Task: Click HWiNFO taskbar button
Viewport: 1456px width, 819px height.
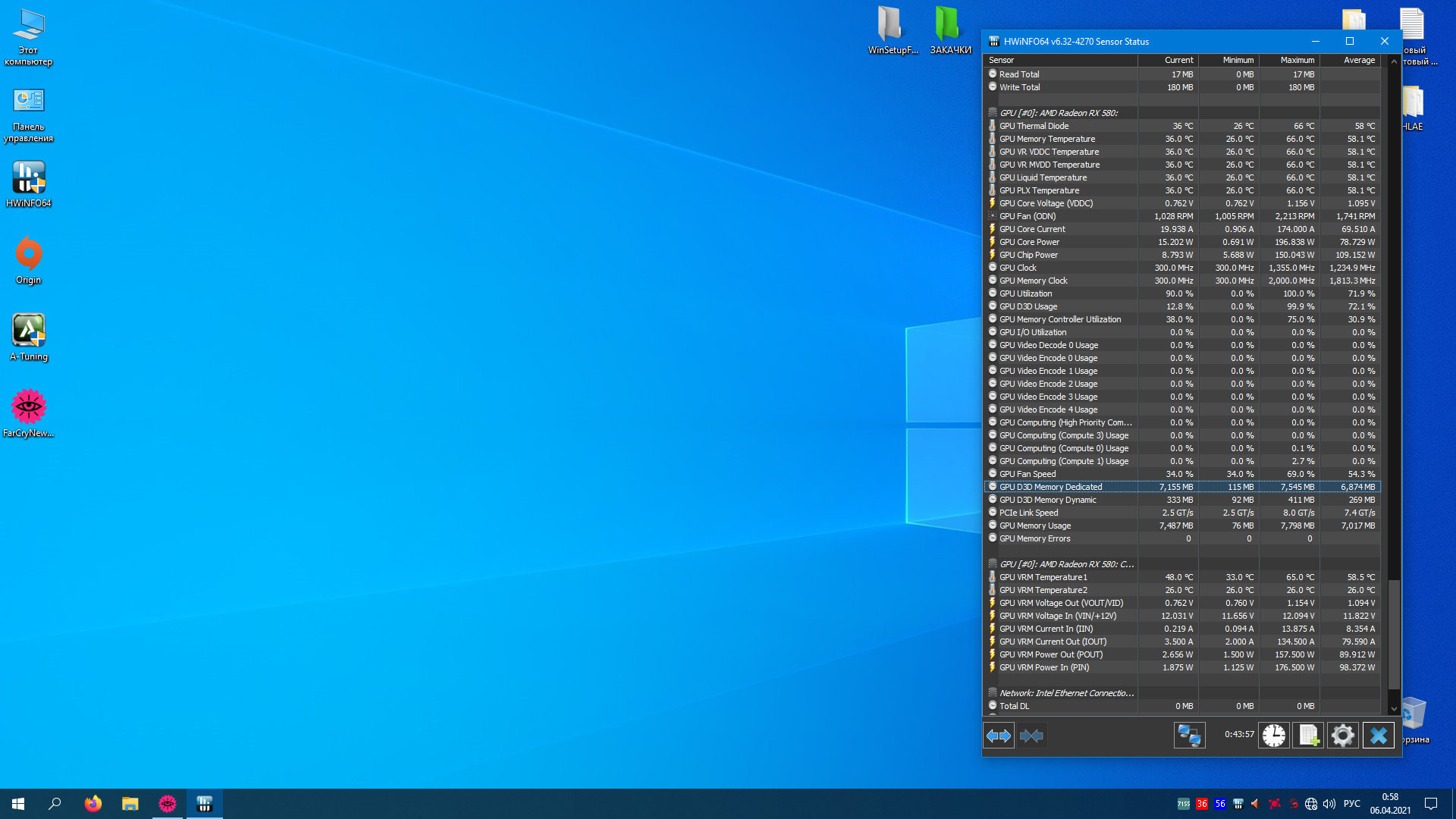Action: coord(204,804)
